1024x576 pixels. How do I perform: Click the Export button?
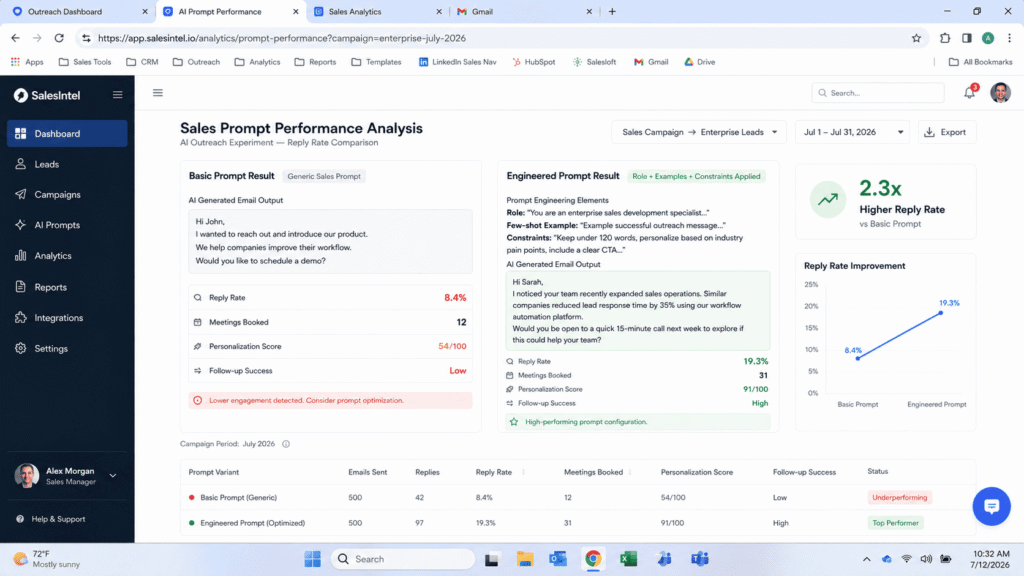[946, 132]
